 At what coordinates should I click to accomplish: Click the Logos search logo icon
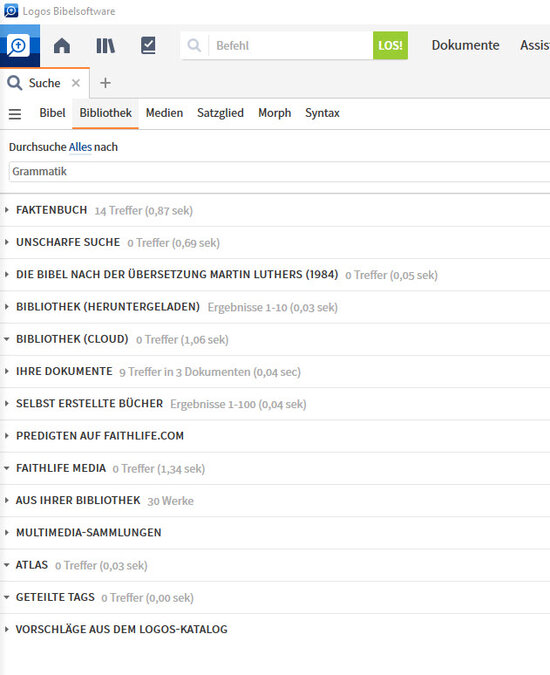(19, 46)
